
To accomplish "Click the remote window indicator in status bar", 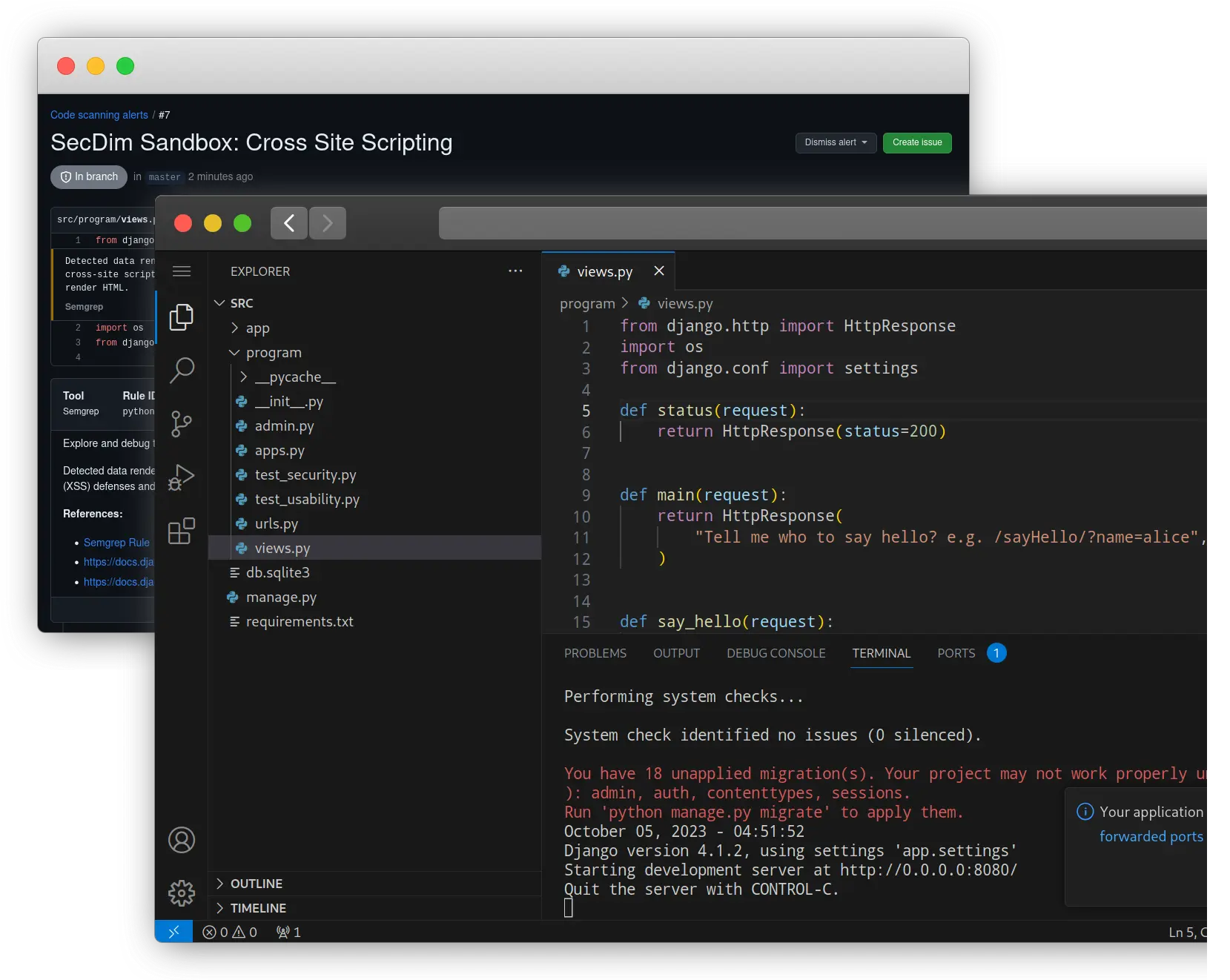I will (173, 932).
